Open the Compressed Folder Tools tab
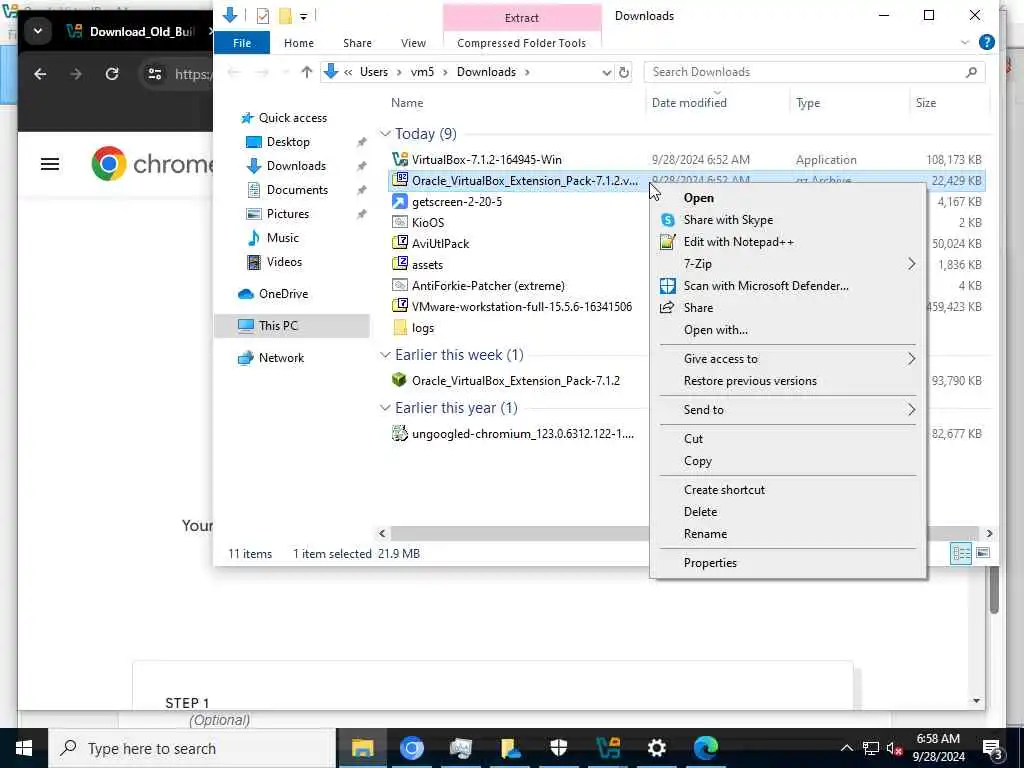The height and width of the screenshot is (768, 1024). 521,43
